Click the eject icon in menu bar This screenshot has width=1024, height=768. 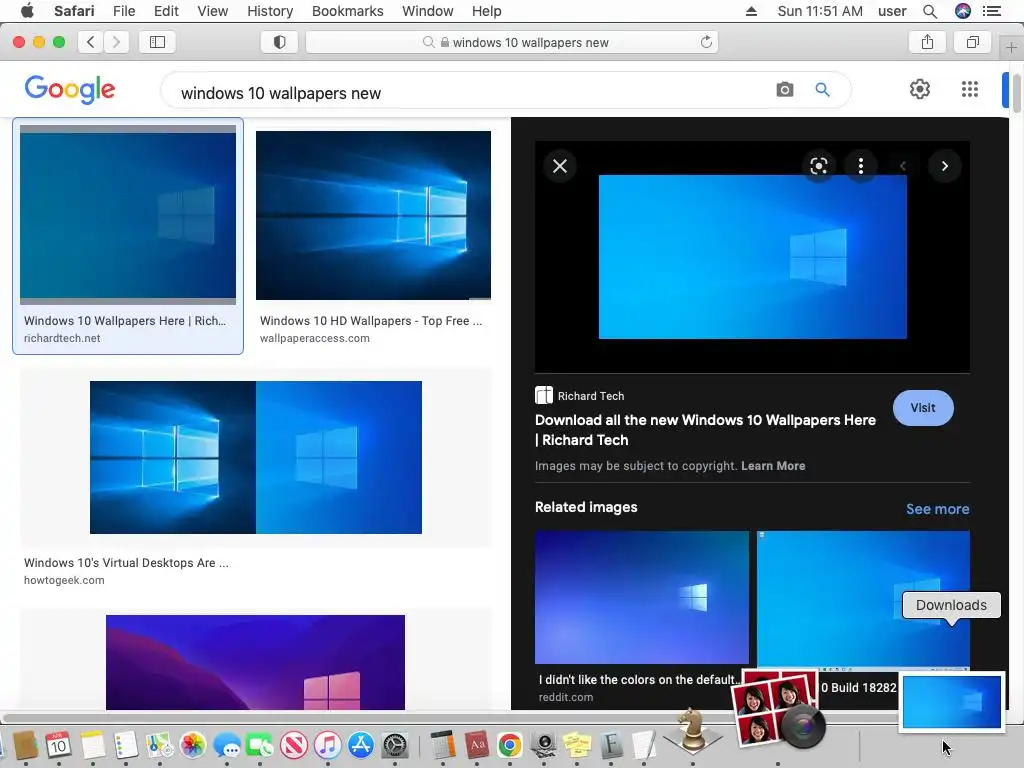point(751,11)
